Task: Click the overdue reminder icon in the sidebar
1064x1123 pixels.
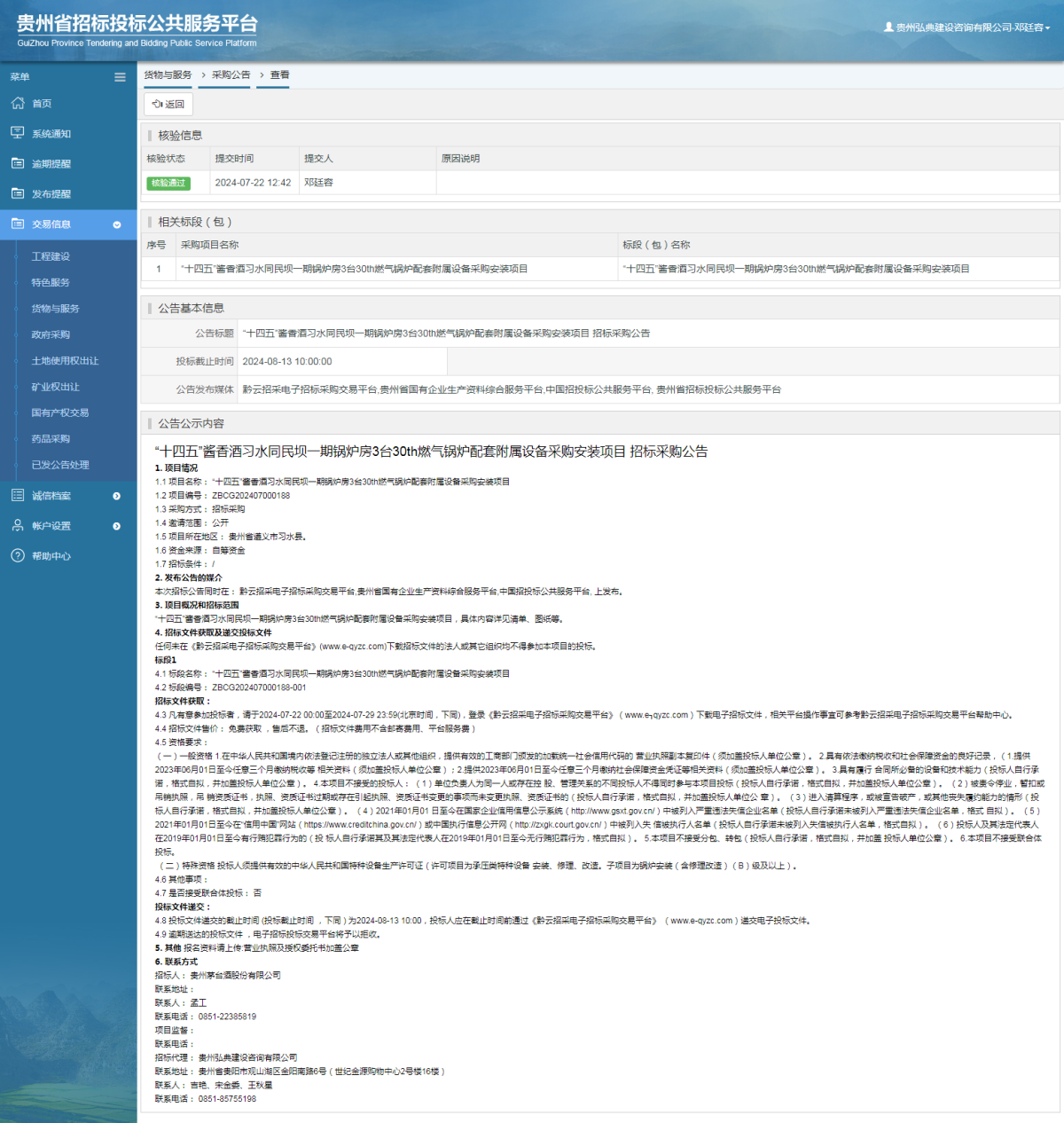Action: click(x=18, y=163)
